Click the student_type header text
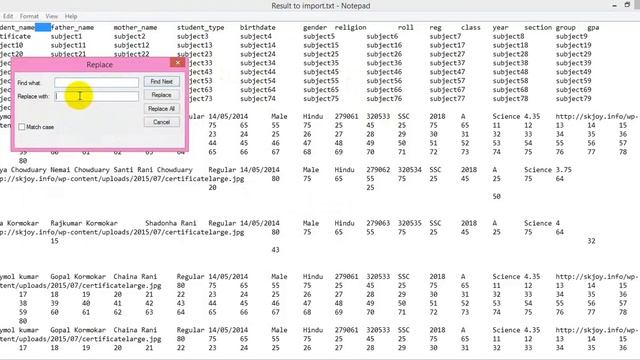 200,27
